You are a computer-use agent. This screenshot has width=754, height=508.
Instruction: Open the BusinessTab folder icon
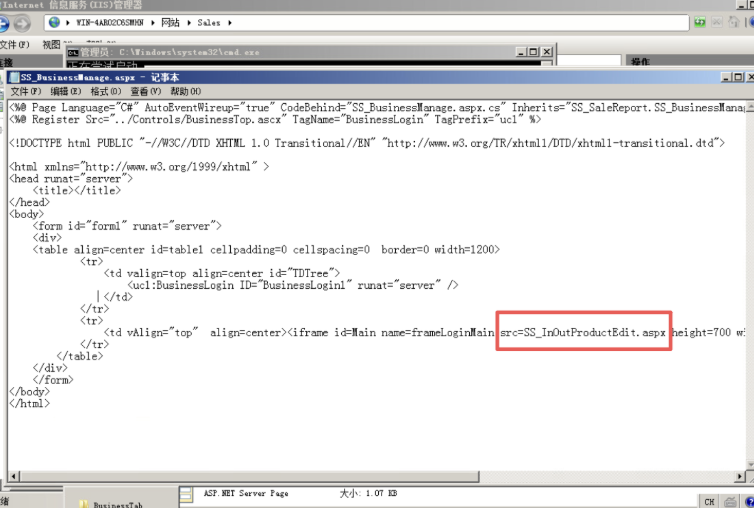84,504
